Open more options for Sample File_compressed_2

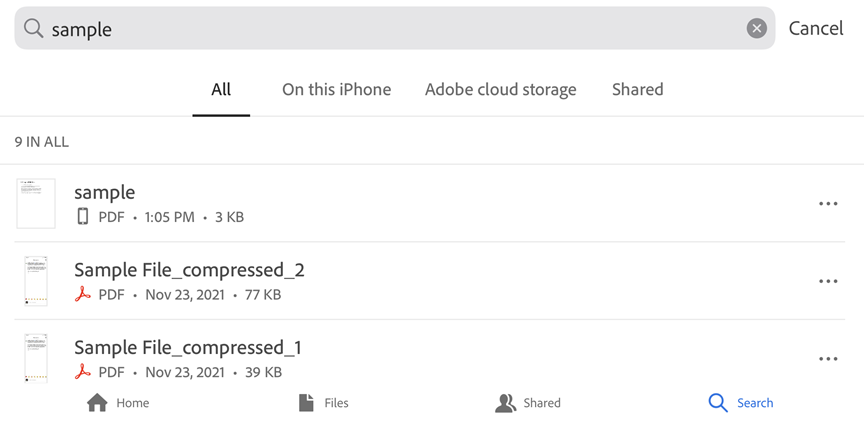[x=828, y=282]
